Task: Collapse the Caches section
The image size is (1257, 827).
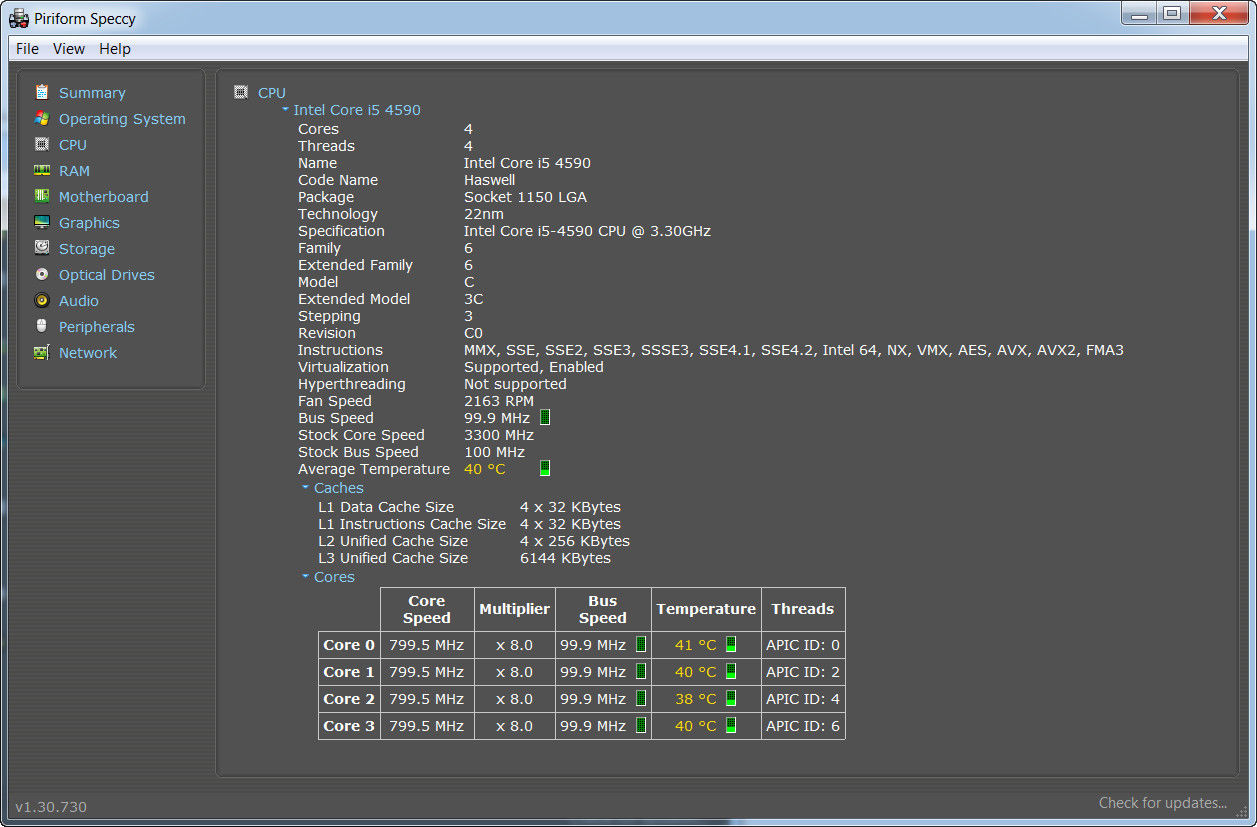Action: pyautogui.click(x=306, y=488)
